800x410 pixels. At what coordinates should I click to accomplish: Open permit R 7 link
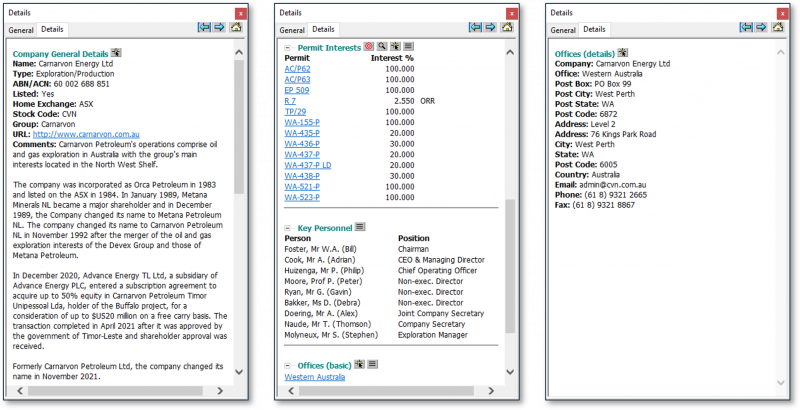tap(290, 101)
